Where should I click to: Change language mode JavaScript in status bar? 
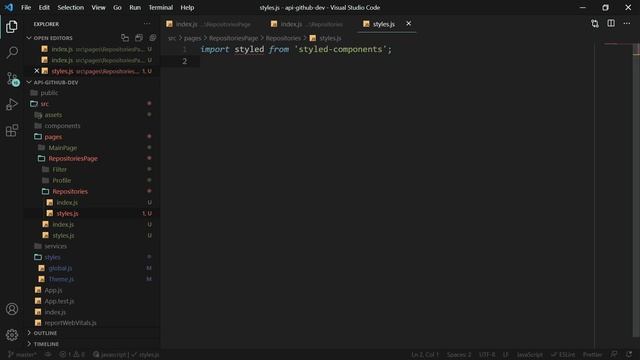tap(529, 354)
